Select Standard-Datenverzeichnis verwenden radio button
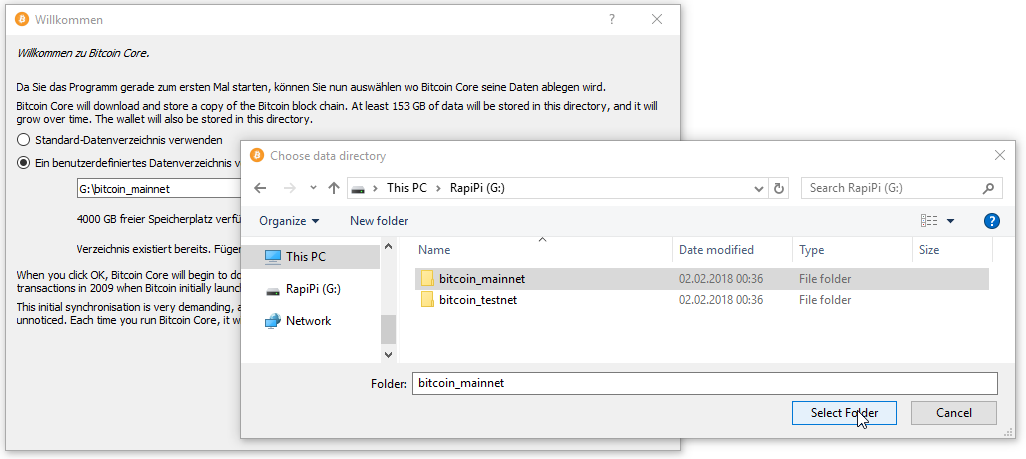The width and height of the screenshot is (1026, 459). point(24,139)
